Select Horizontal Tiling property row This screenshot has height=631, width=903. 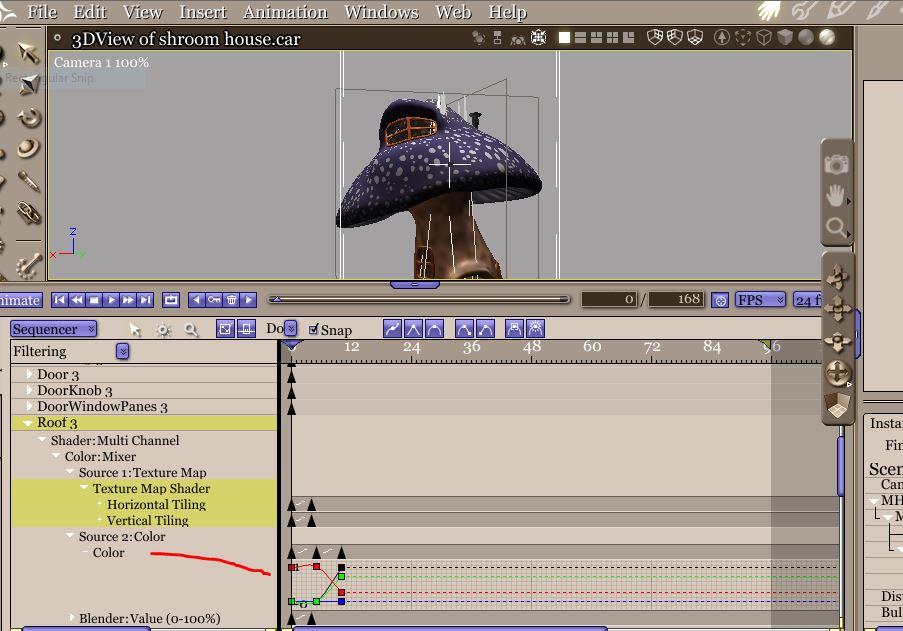144,504
